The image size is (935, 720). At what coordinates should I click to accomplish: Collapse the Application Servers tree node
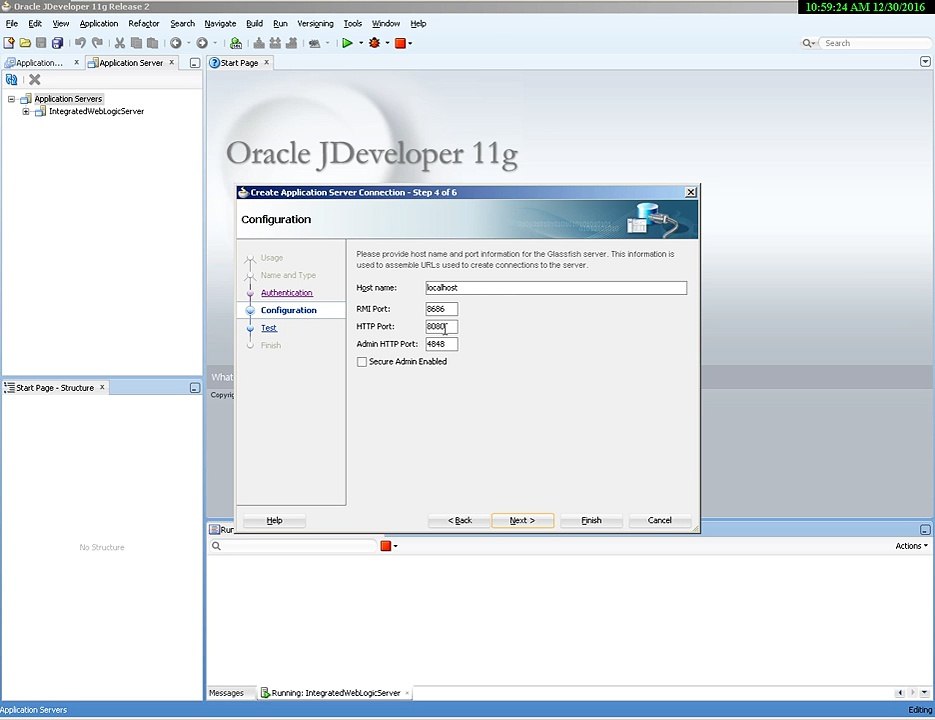coord(11,99)
